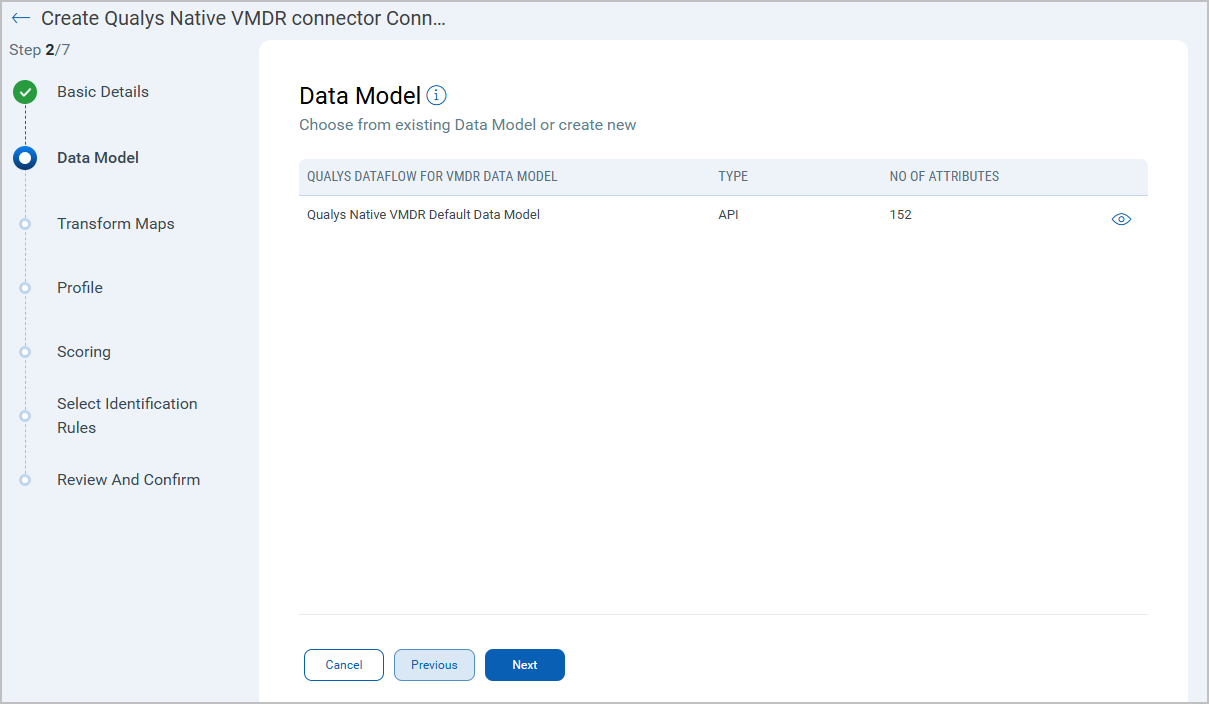Image resolution: width=1209 pixels, height=704 pixels.
Task: Click the Previous button
Action: tap(434, 665)
